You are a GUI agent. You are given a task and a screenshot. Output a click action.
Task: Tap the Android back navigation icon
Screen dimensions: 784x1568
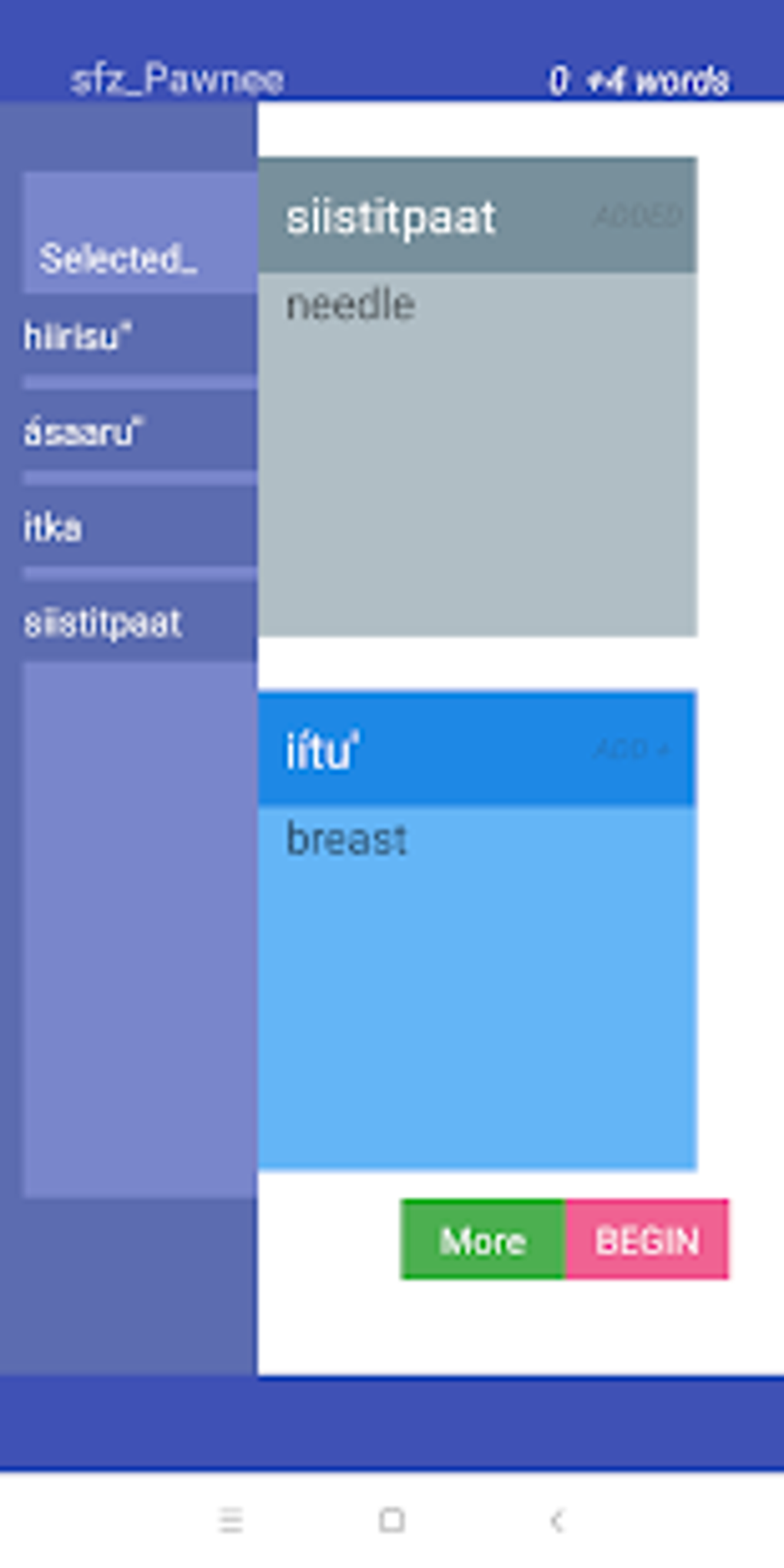pyautogui.click(x=557, y=1520)
